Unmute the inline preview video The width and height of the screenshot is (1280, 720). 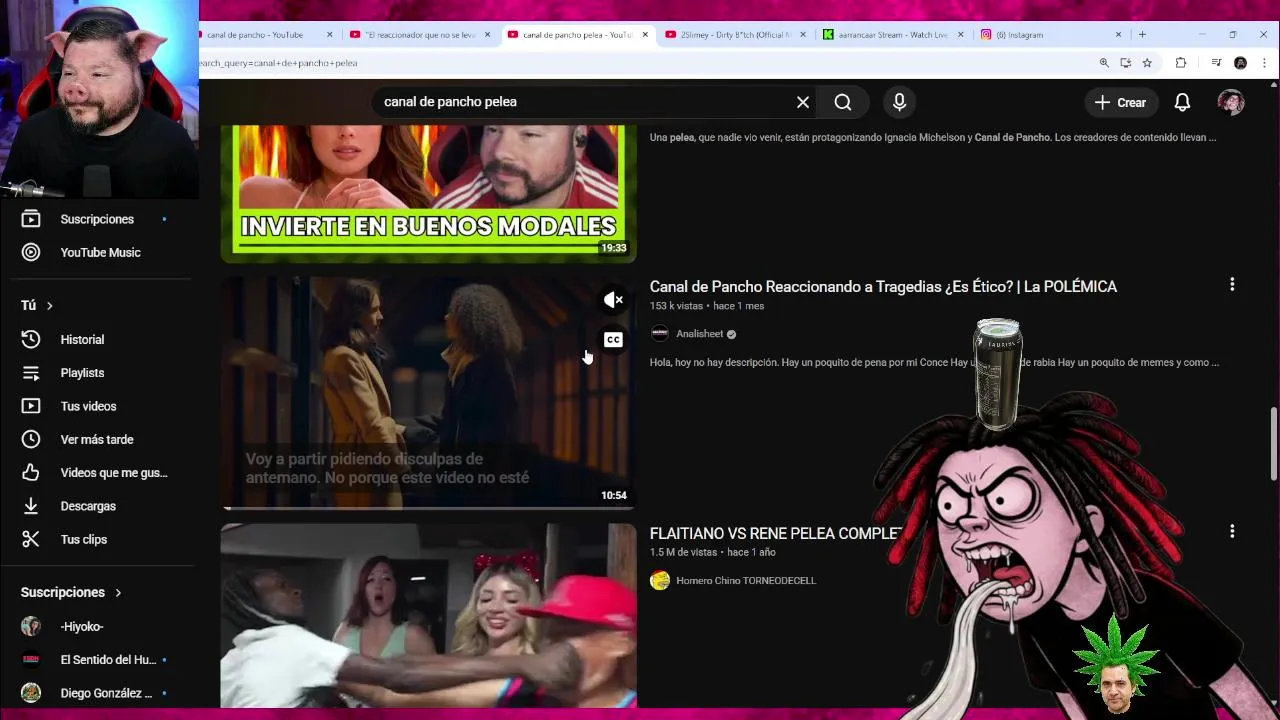click(613, 300)
